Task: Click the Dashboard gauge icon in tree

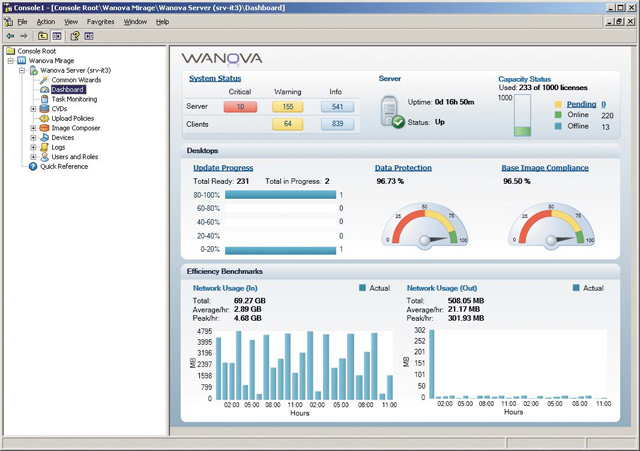Action: coord(44,89)
